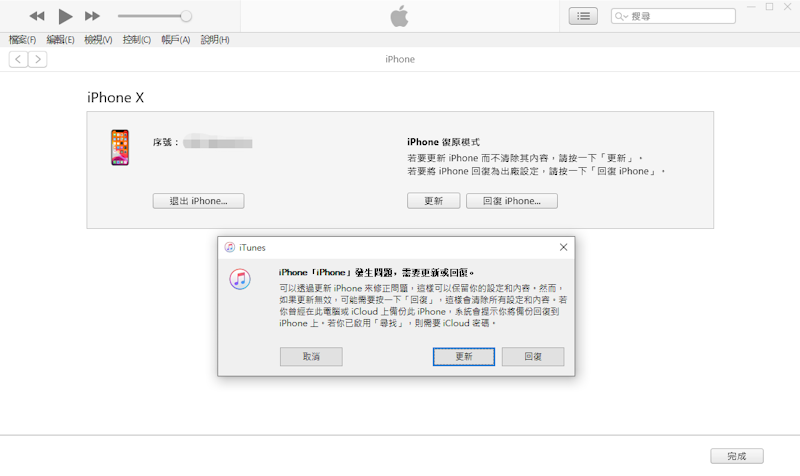Click the rewind previous track button
The height and width of the screenshot is (476, 800).
37,16
